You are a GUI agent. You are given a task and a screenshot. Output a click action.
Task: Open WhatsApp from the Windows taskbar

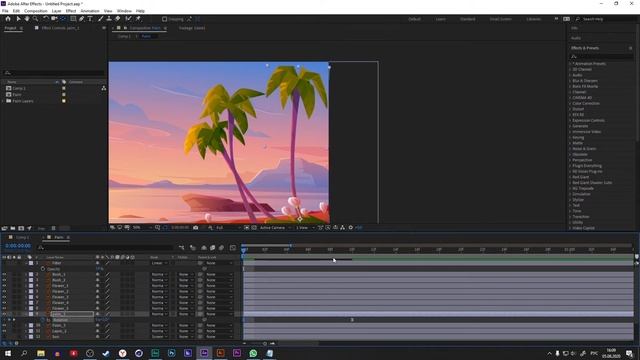pyautogui.click(x=253, y=353)
